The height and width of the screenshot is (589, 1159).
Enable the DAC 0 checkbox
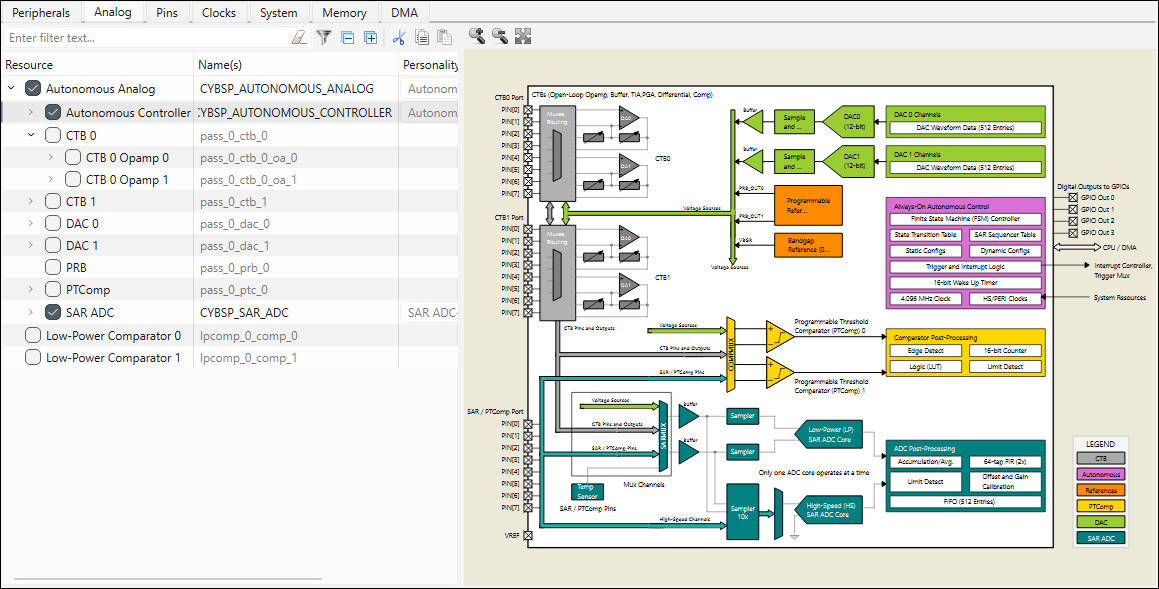click(x=53, y=224)
